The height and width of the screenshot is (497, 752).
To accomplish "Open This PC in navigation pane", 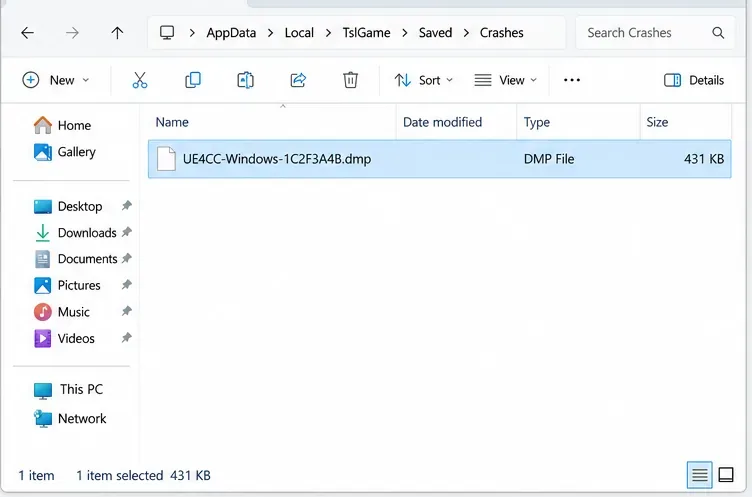I will tap(68, 390).
